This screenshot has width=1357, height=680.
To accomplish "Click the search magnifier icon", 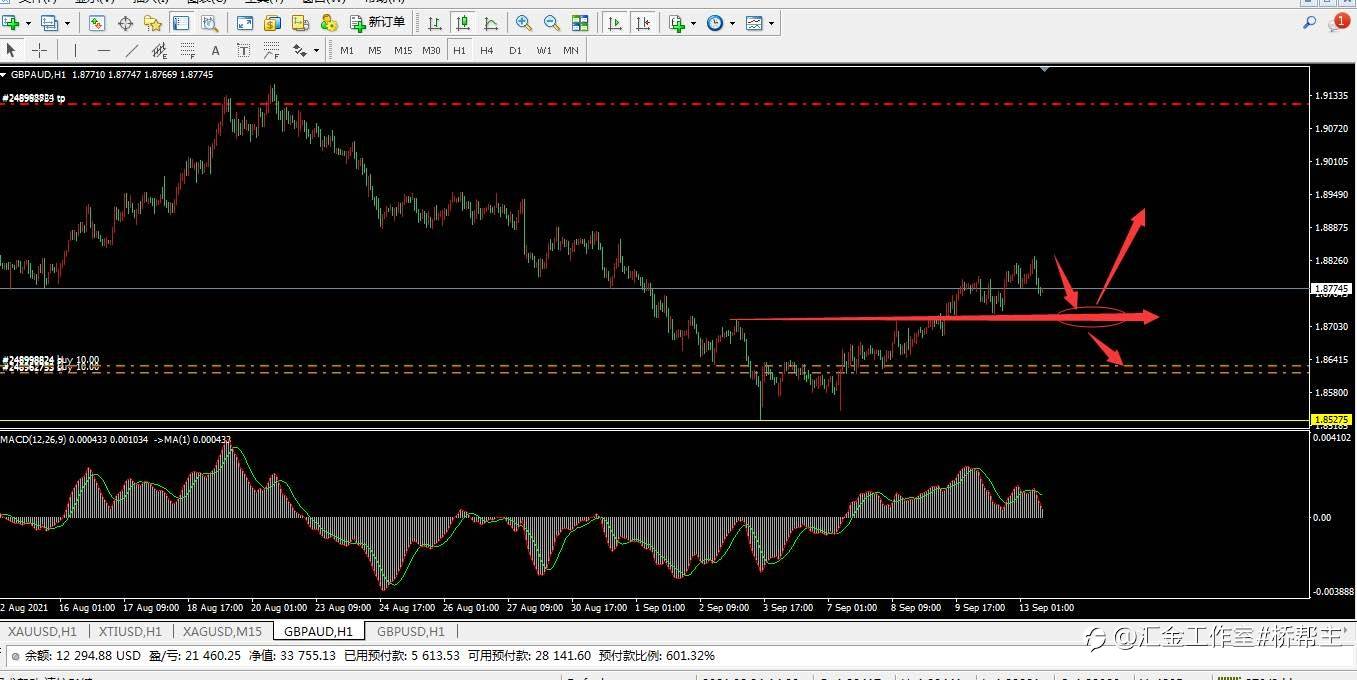I will [1309, 22].
